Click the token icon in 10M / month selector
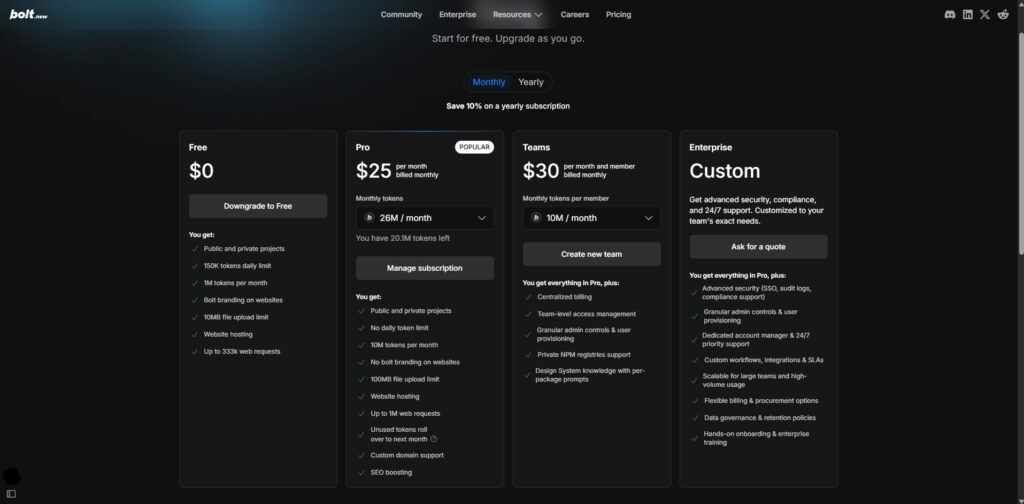Screen dimensions: 1024x504 coord(536,218)
